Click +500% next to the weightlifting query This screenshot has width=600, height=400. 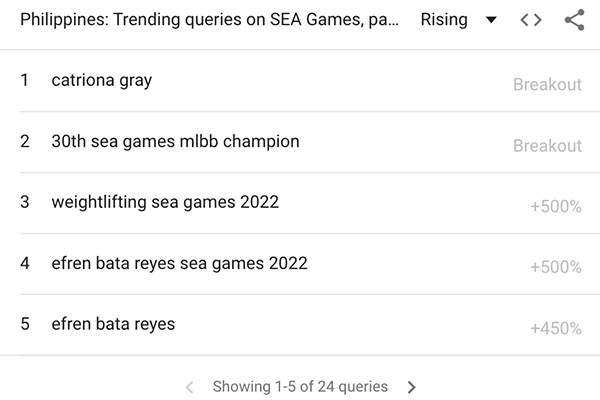[x=555, y=207]
